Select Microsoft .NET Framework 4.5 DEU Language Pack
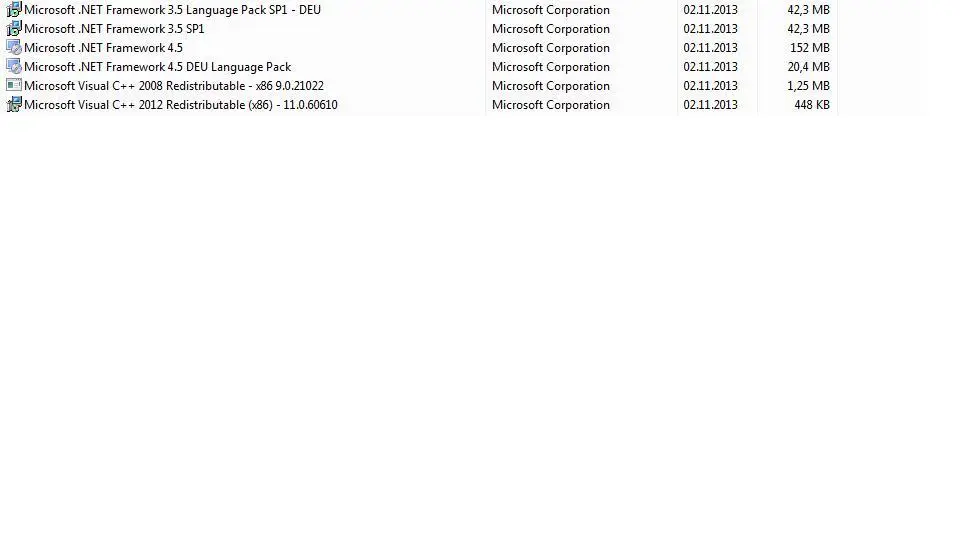This screenshot has width=960, height=540. (x=157, y=67)
